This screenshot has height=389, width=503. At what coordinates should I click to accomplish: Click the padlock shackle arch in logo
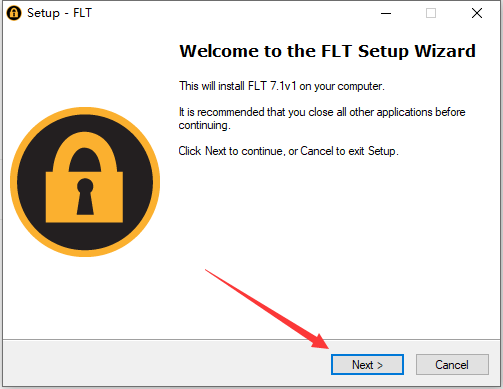click(x=85, y=152)
